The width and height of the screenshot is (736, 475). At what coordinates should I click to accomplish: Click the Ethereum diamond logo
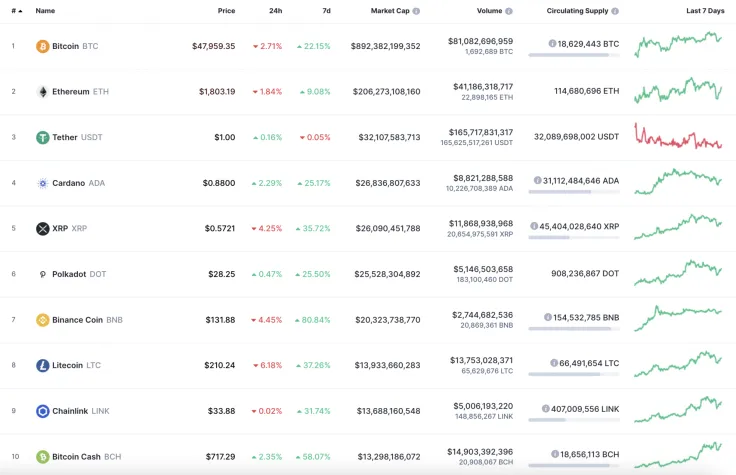(43, 92)
